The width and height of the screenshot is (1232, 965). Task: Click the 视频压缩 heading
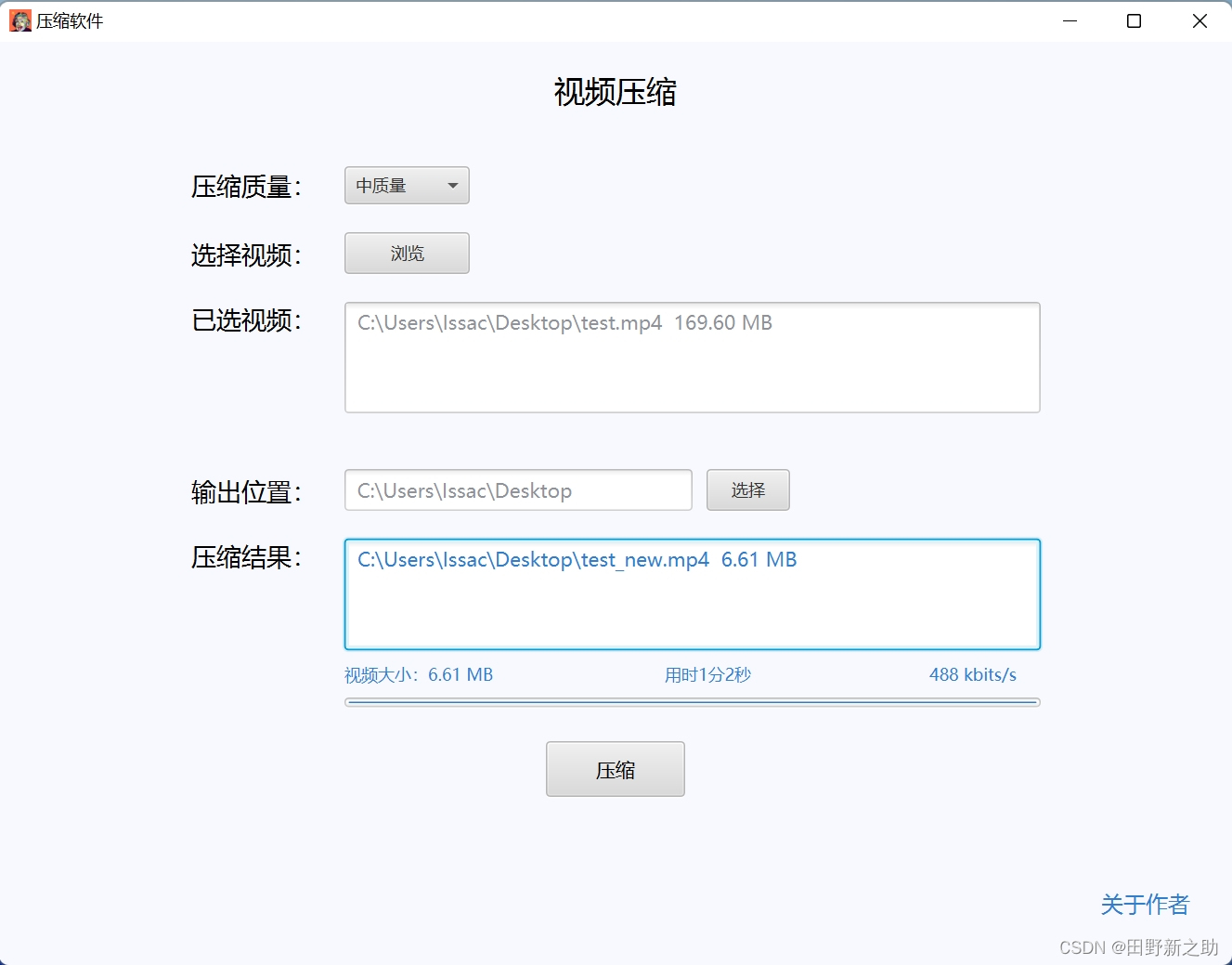coord(616,92)
